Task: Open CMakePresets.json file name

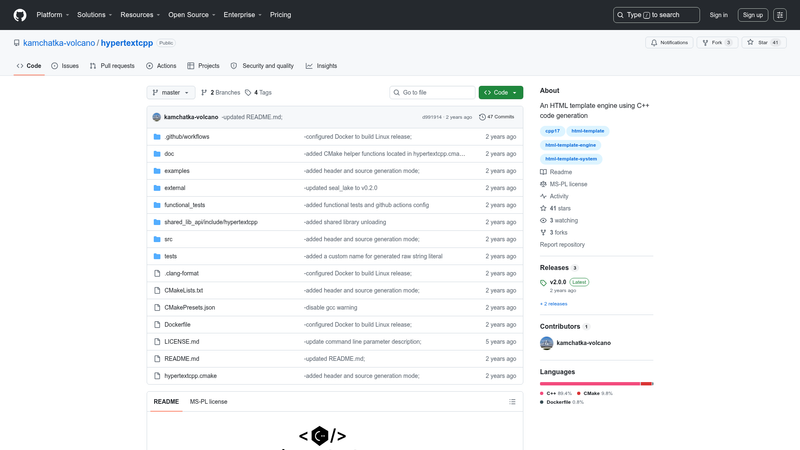Action: pyautogui.click(x=189, y=308)
